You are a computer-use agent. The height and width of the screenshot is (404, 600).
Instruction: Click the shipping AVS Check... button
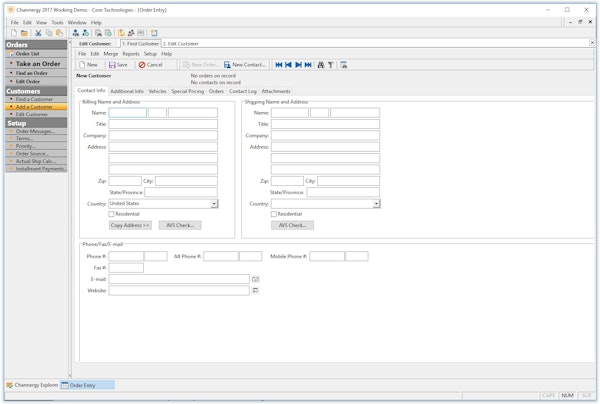(x=292, y=225)
